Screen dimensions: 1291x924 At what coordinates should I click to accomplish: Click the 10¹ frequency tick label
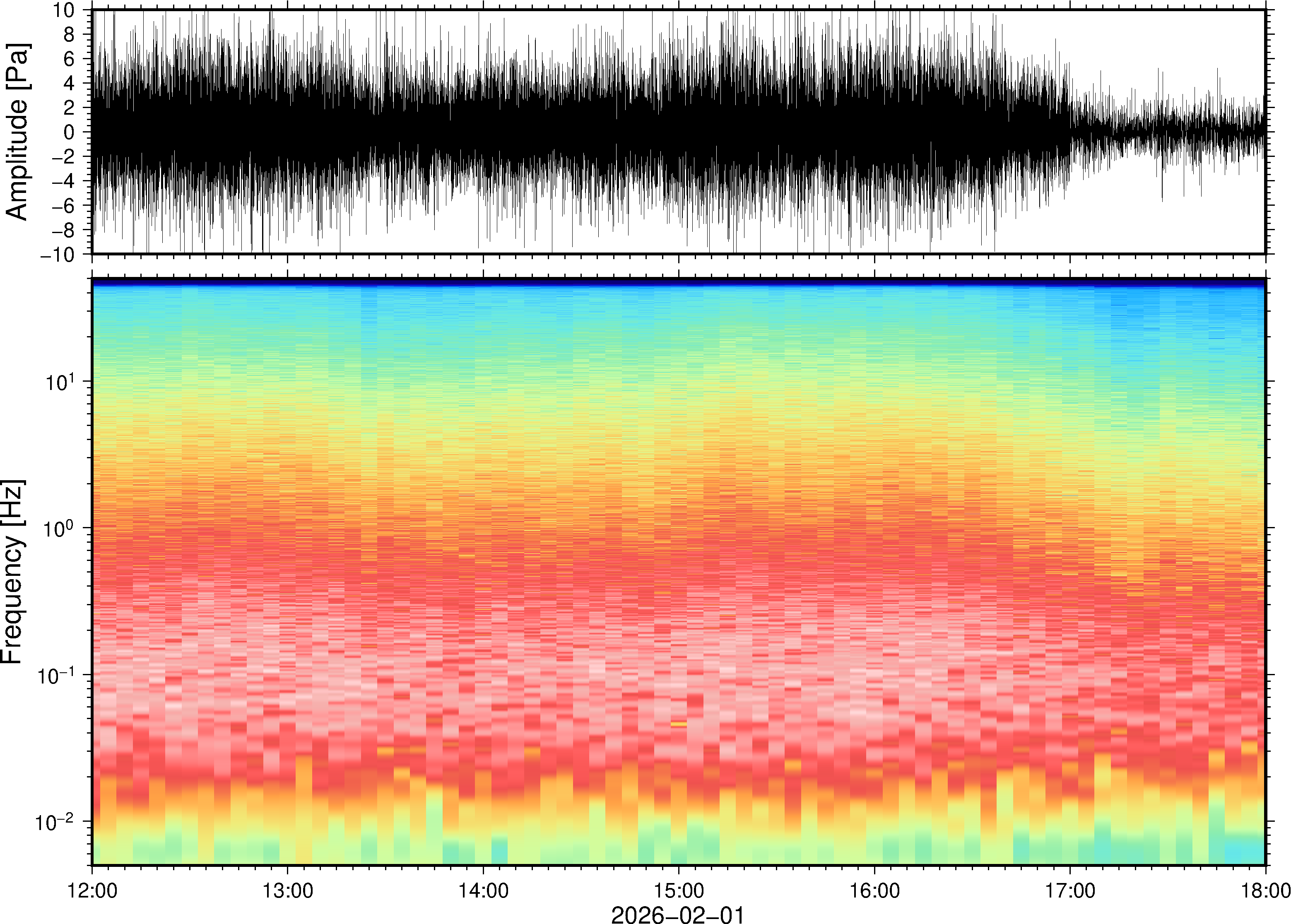(60, 381)
